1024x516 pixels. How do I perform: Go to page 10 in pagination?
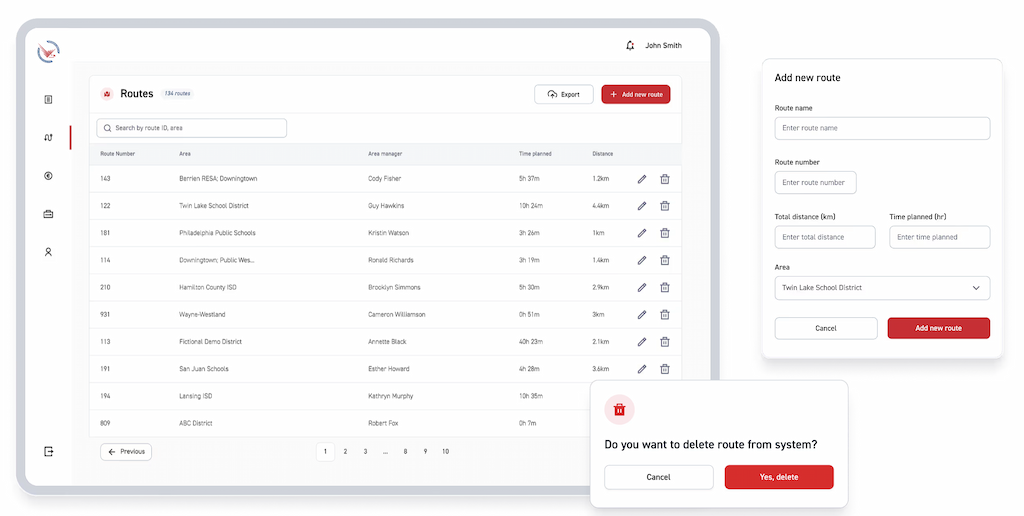(x=445, y=452)
